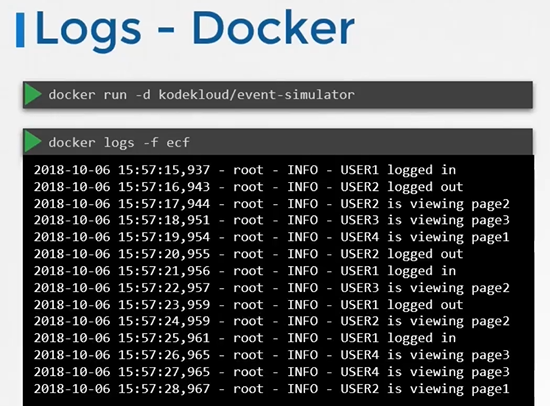Select the 15:57:25,961 USER1 logged in line
This screenshot has width=550, height=406.
245,338
